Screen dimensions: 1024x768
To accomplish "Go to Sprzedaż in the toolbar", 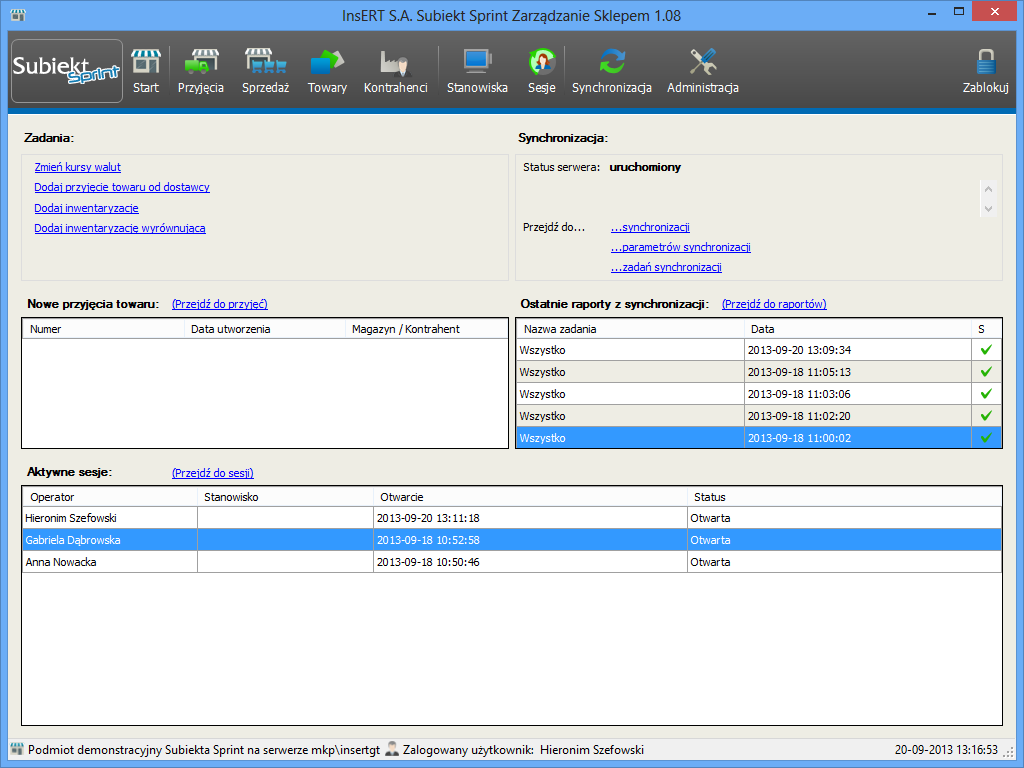I will coord(265,71).
